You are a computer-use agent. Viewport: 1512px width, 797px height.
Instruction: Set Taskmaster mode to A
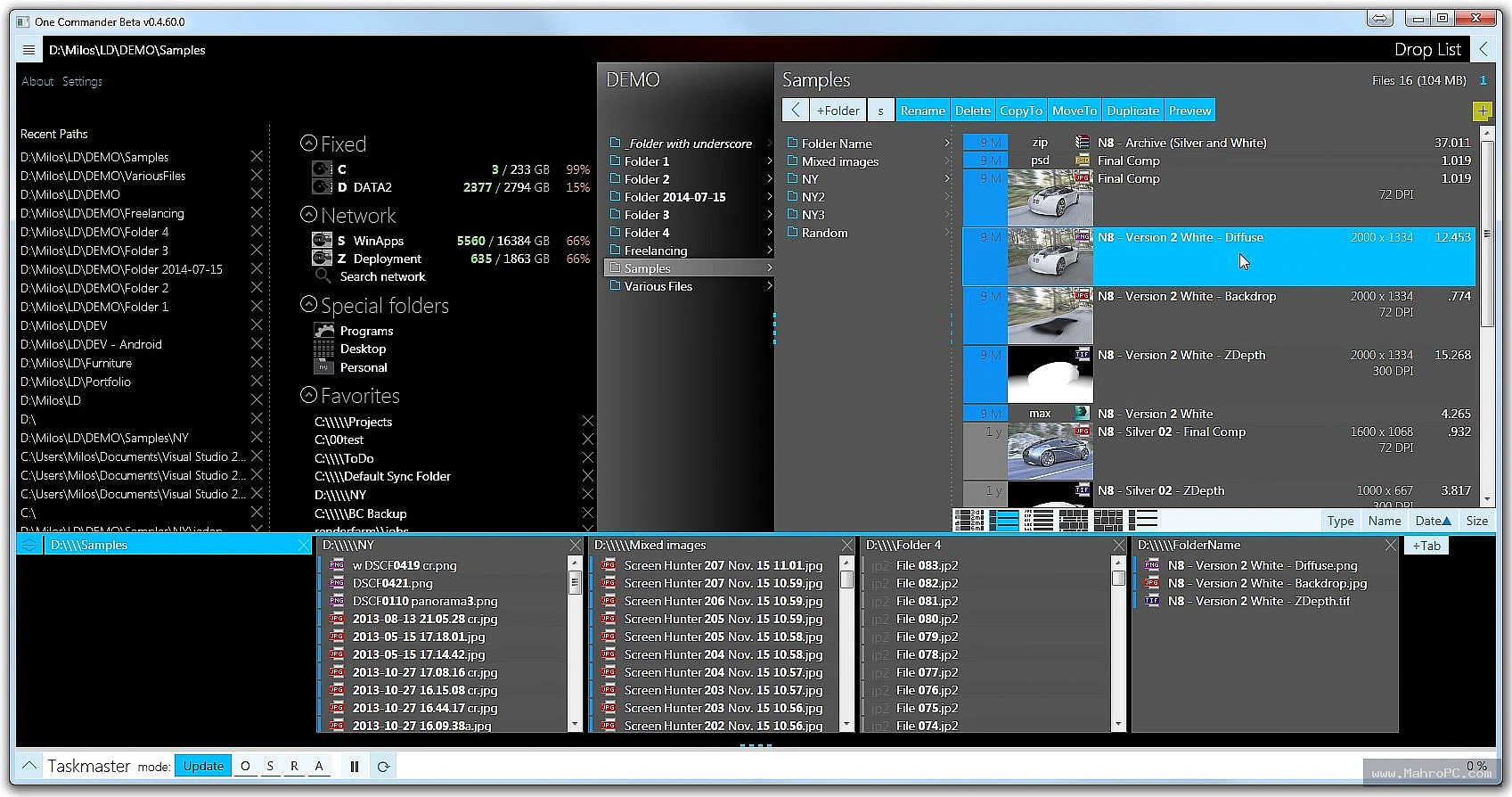pyautogui.click(x=318, y=766)
